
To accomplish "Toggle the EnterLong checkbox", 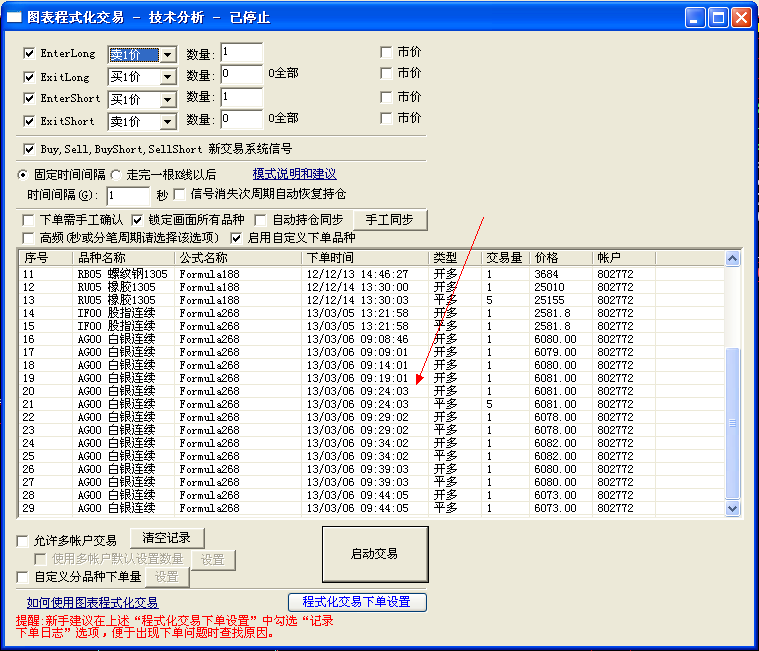I will [x=29, y=53].
